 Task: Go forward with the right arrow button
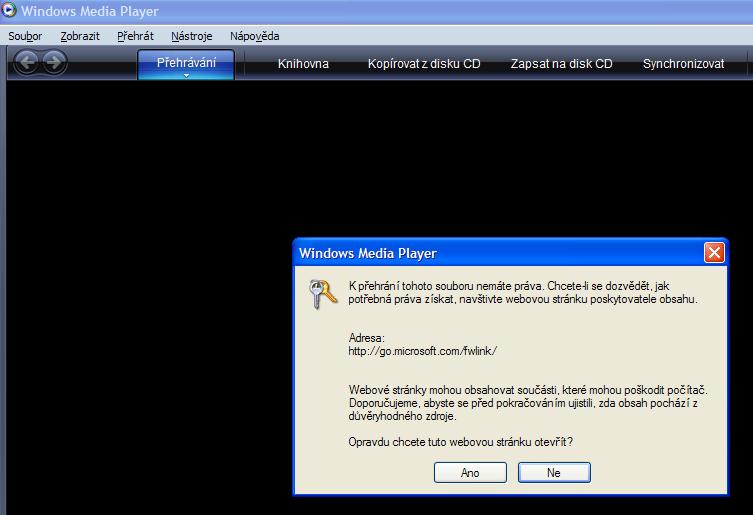55,62
